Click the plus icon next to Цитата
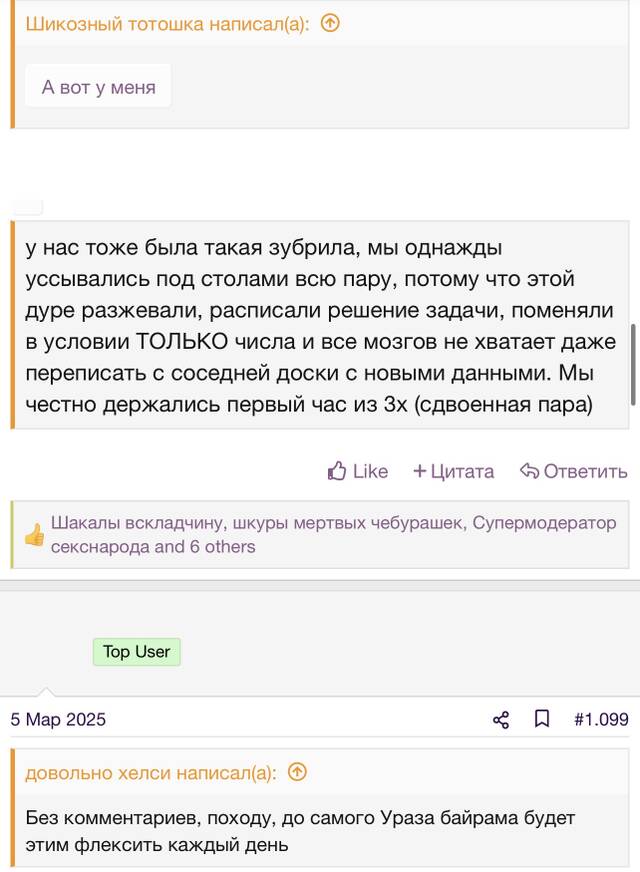Viewport: 640px width, 872px height. point(419,472)
